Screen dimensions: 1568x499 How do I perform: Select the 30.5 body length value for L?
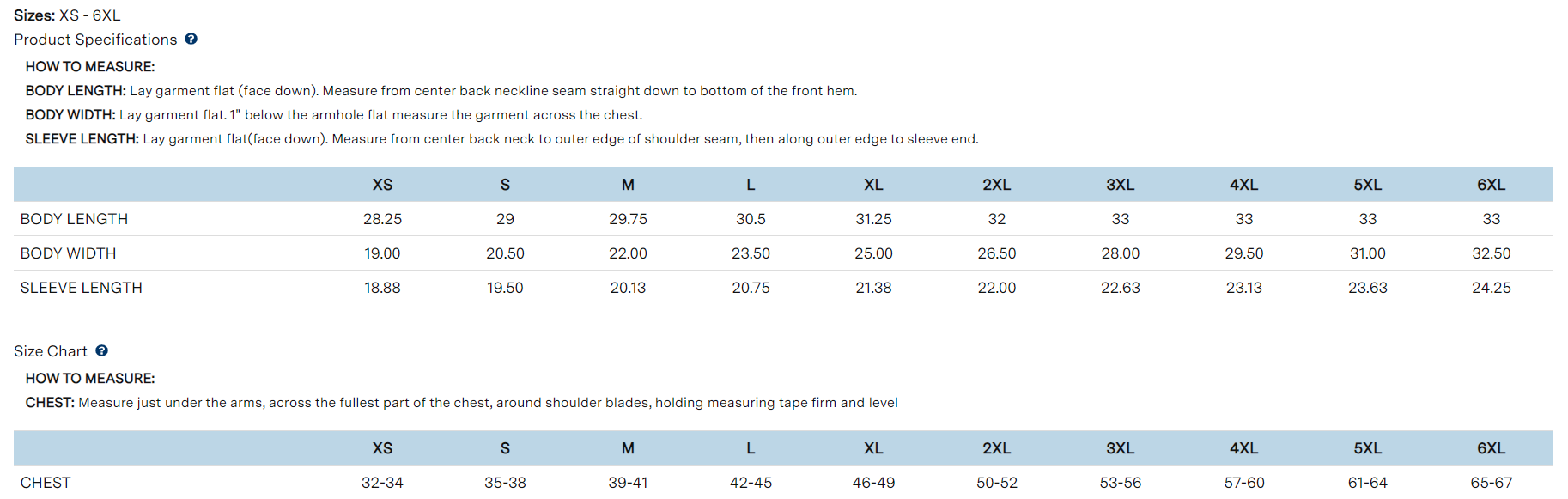click(751, 219)
